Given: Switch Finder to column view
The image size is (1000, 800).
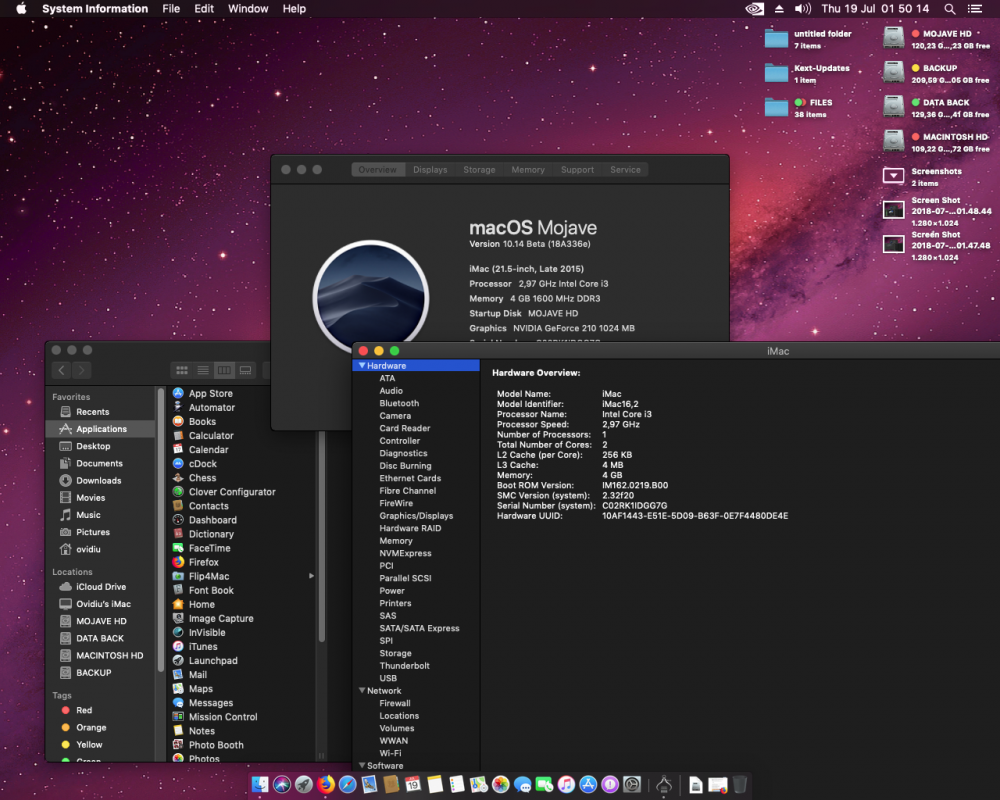Looking at the screenshot, I should 224,370.
